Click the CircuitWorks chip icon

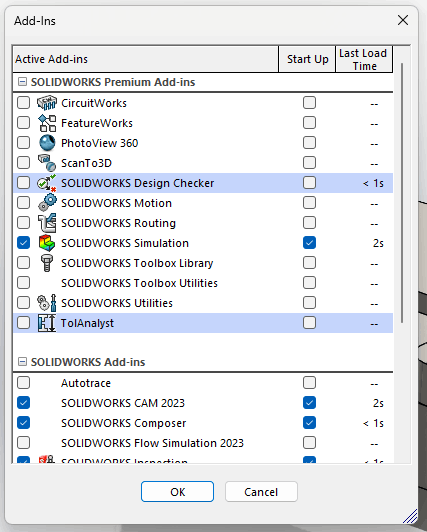[47, 103]
